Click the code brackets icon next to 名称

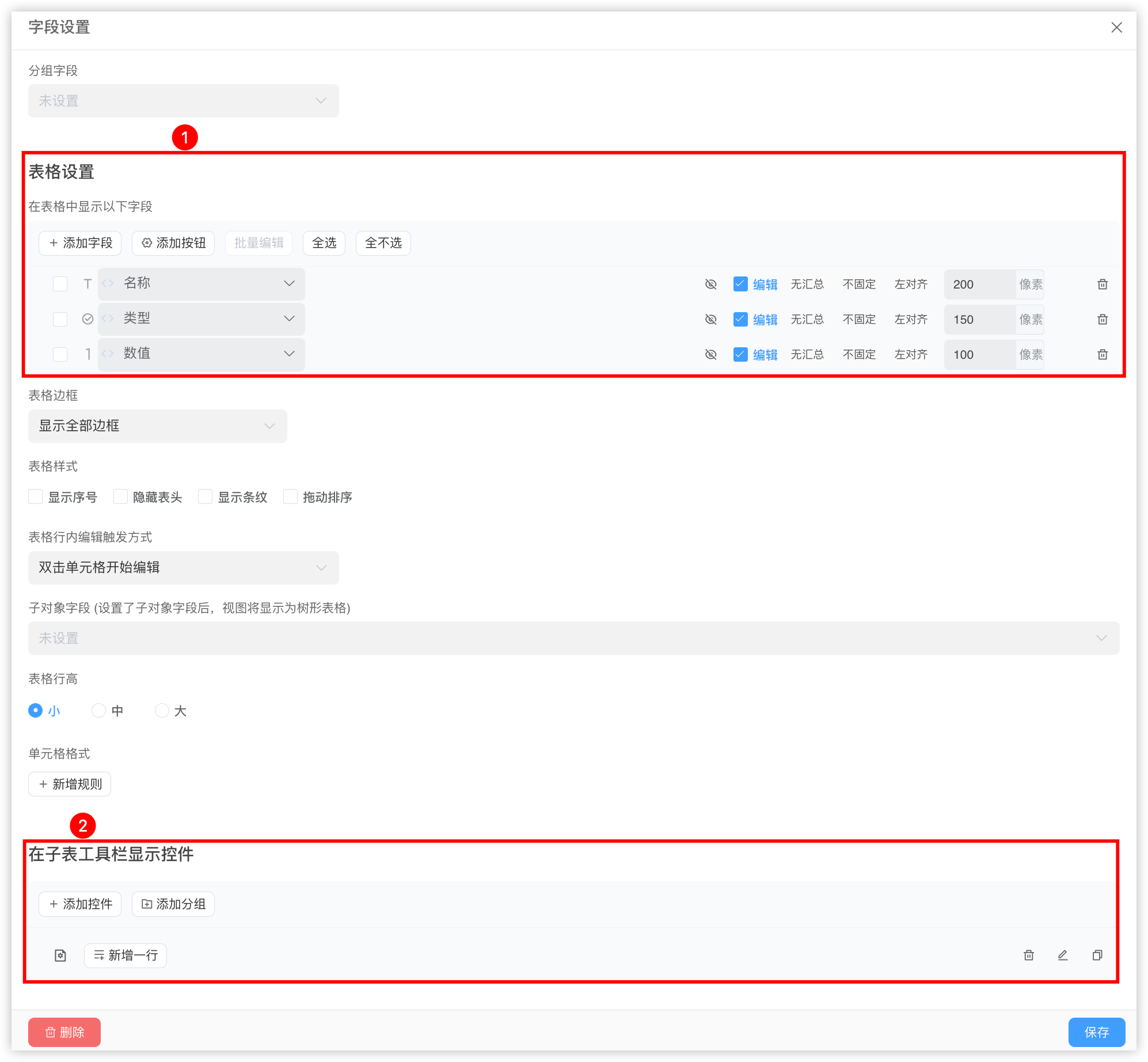[108, 283]
